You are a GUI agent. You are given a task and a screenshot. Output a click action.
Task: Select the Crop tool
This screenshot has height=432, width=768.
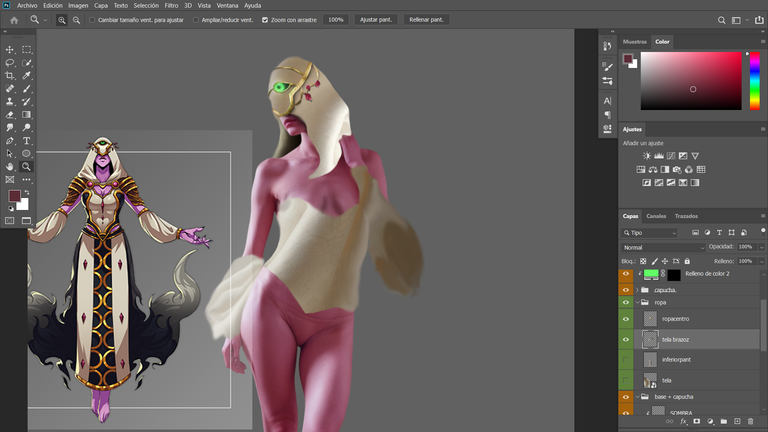pos(9,75)
